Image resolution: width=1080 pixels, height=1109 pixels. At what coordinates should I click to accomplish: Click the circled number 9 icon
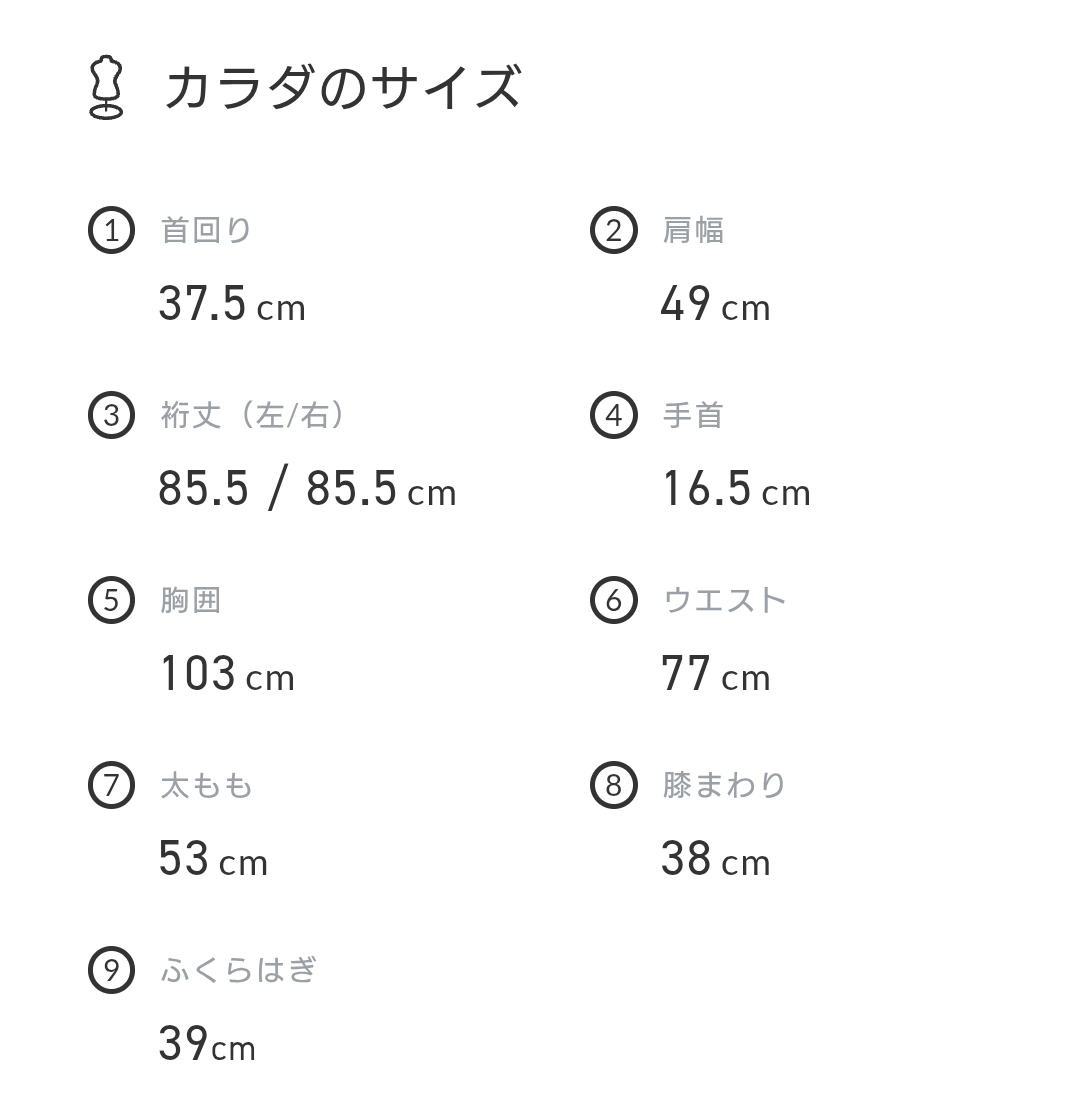(111, 970)
